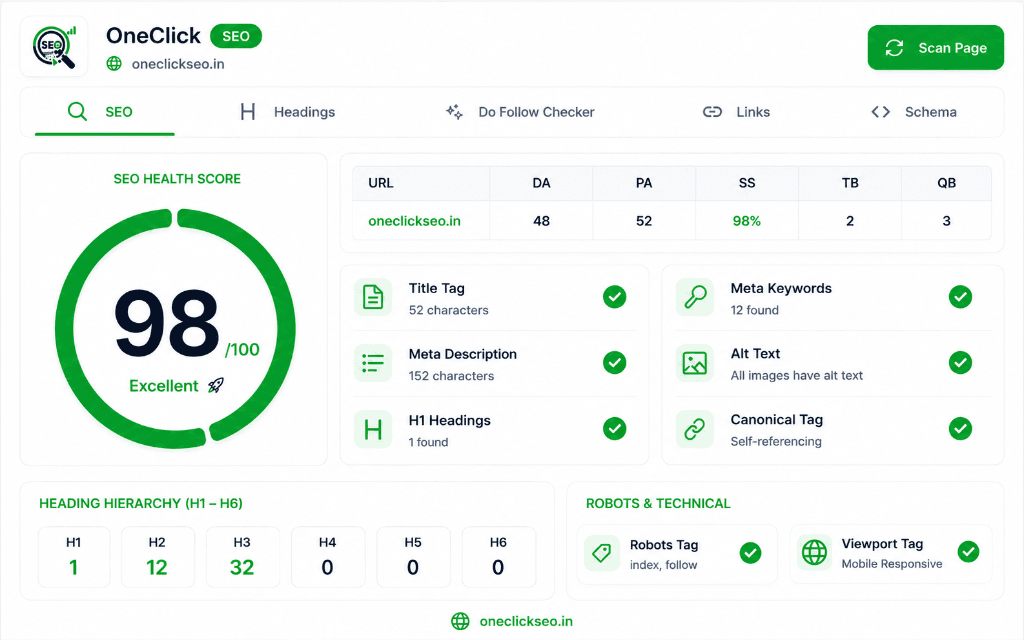The height and width of the screenshot is (640, 1024).
Task: Select the H5 count card
Action: (413, 557)
